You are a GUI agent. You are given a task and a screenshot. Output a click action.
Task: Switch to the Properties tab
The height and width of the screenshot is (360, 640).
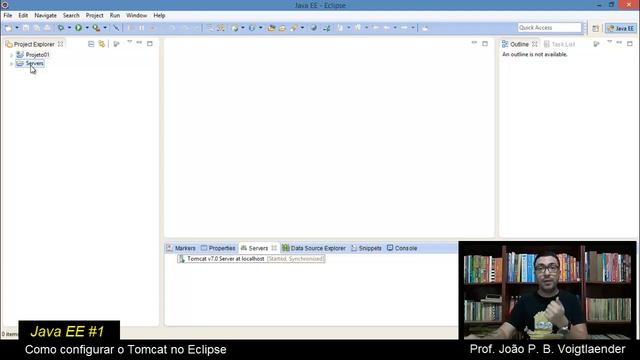[218, 248]
